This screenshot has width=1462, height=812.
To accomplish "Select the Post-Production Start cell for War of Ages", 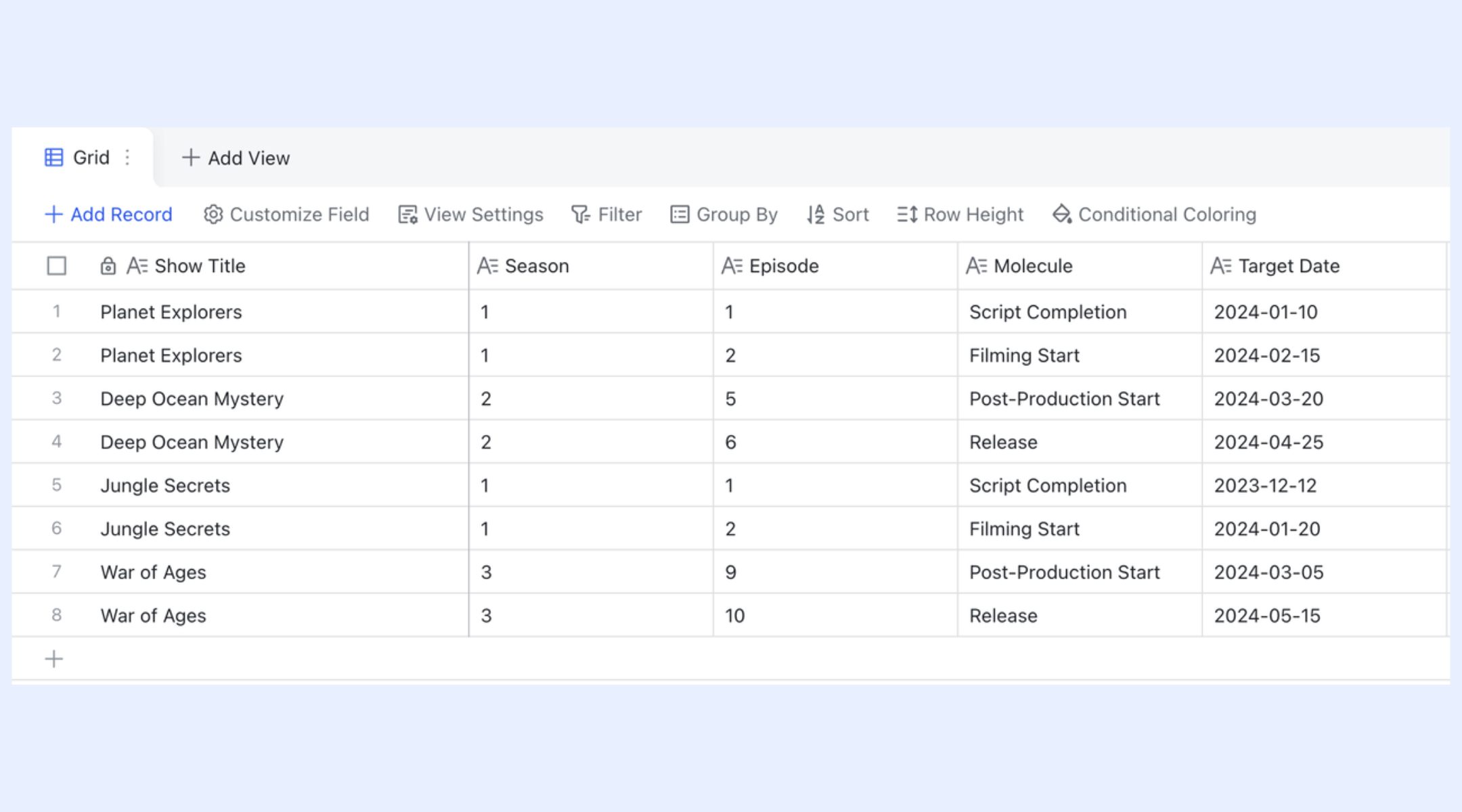I will [1080, 572].
